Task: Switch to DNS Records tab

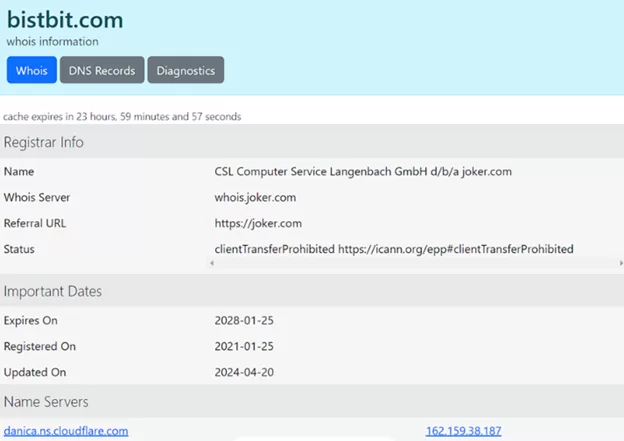Action: (102, 70)
